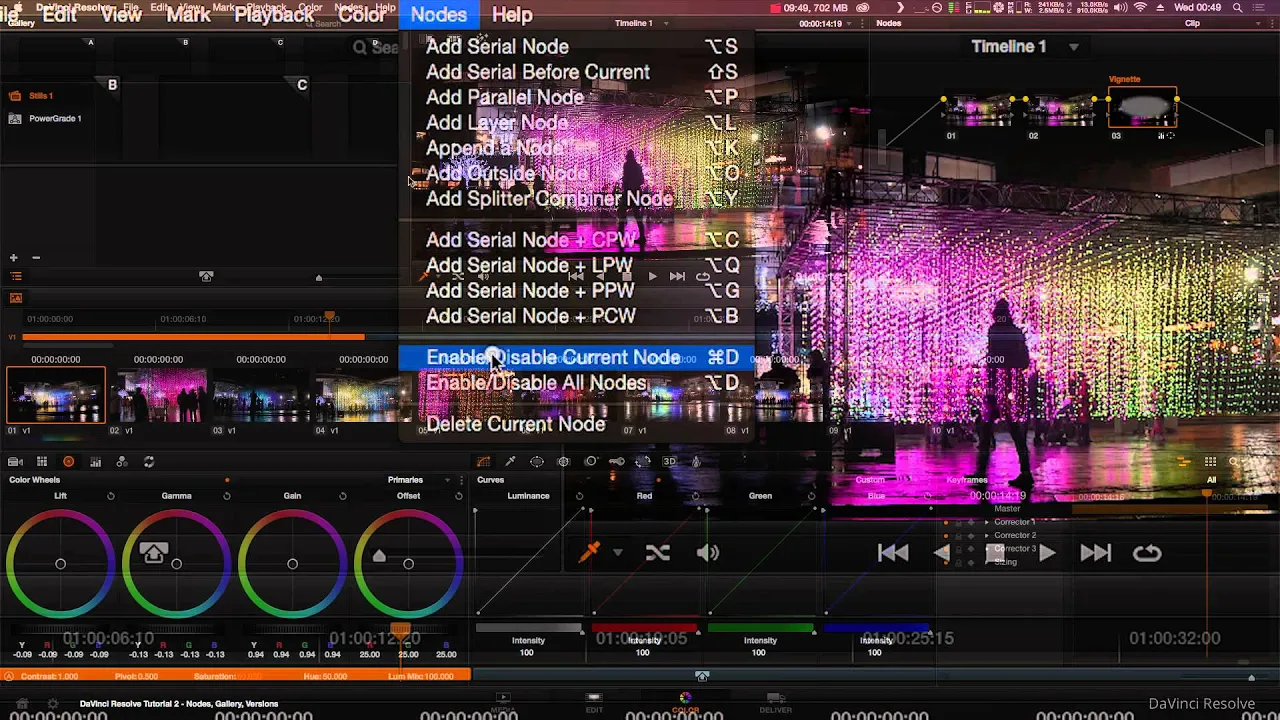Choose Add Parallel Node
Image resolution: width=1280 pixels, height=720 pixels.
576,97
